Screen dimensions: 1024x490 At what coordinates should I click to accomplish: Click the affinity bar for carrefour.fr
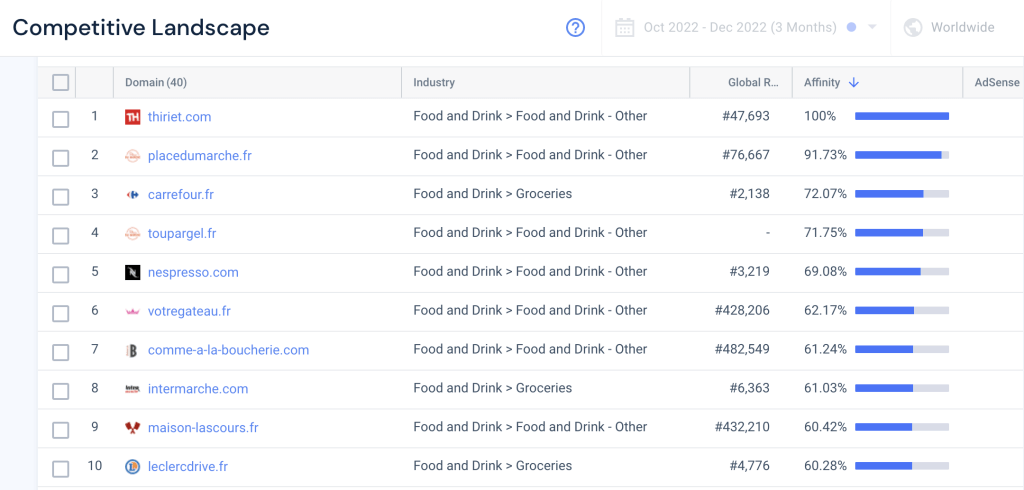pos(901,194)
